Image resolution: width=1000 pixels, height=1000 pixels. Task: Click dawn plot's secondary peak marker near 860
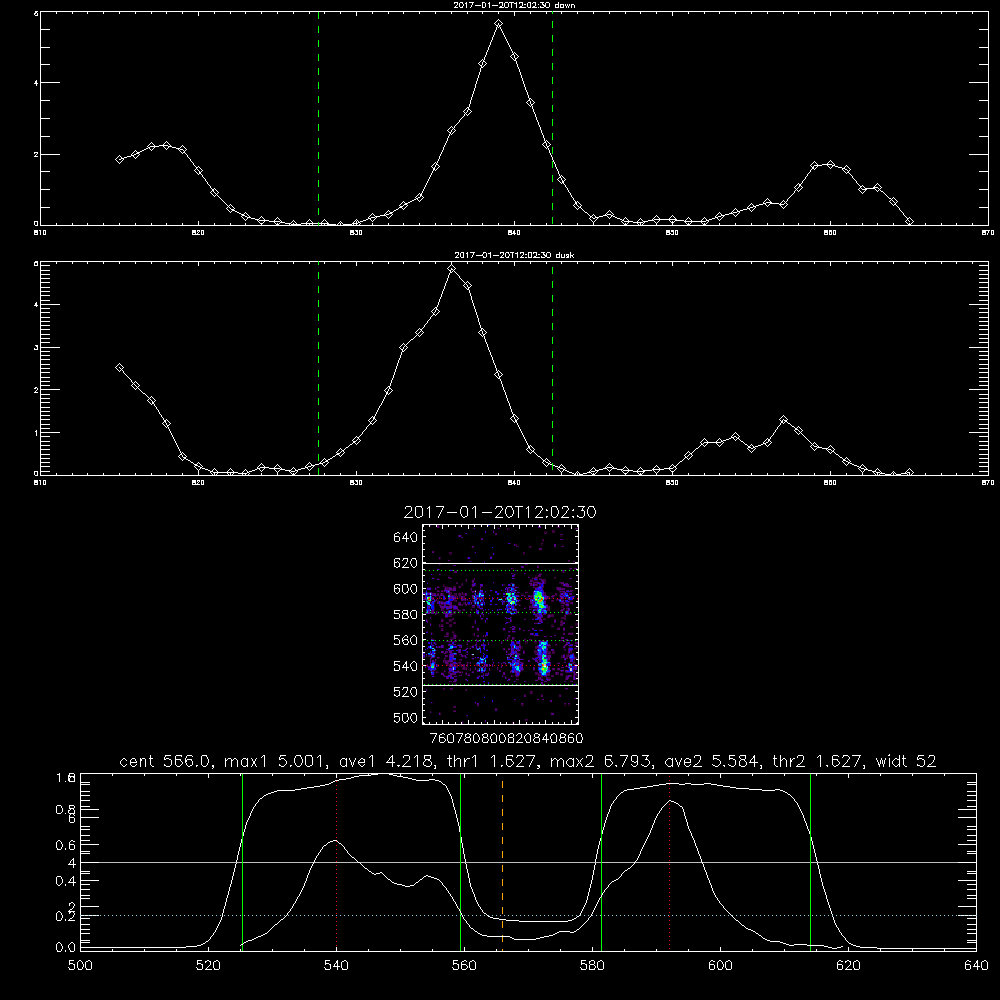pos(830,165)
